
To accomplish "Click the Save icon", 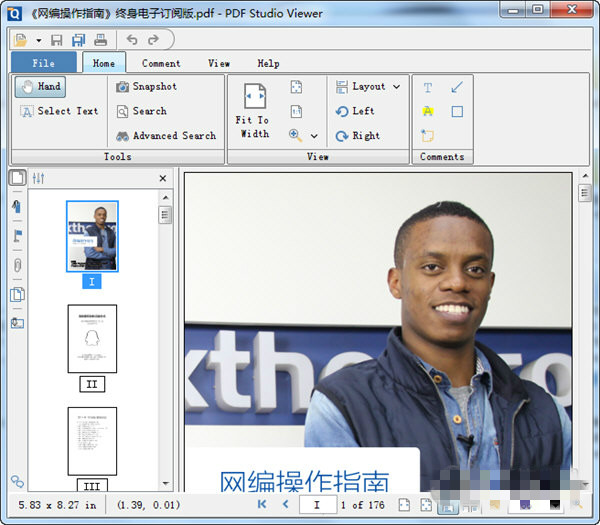I will tap(57, 40).
